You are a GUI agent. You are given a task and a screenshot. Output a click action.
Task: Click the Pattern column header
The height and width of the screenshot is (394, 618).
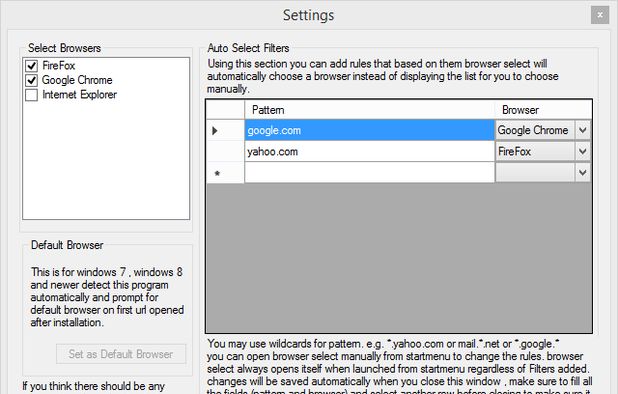369,110
